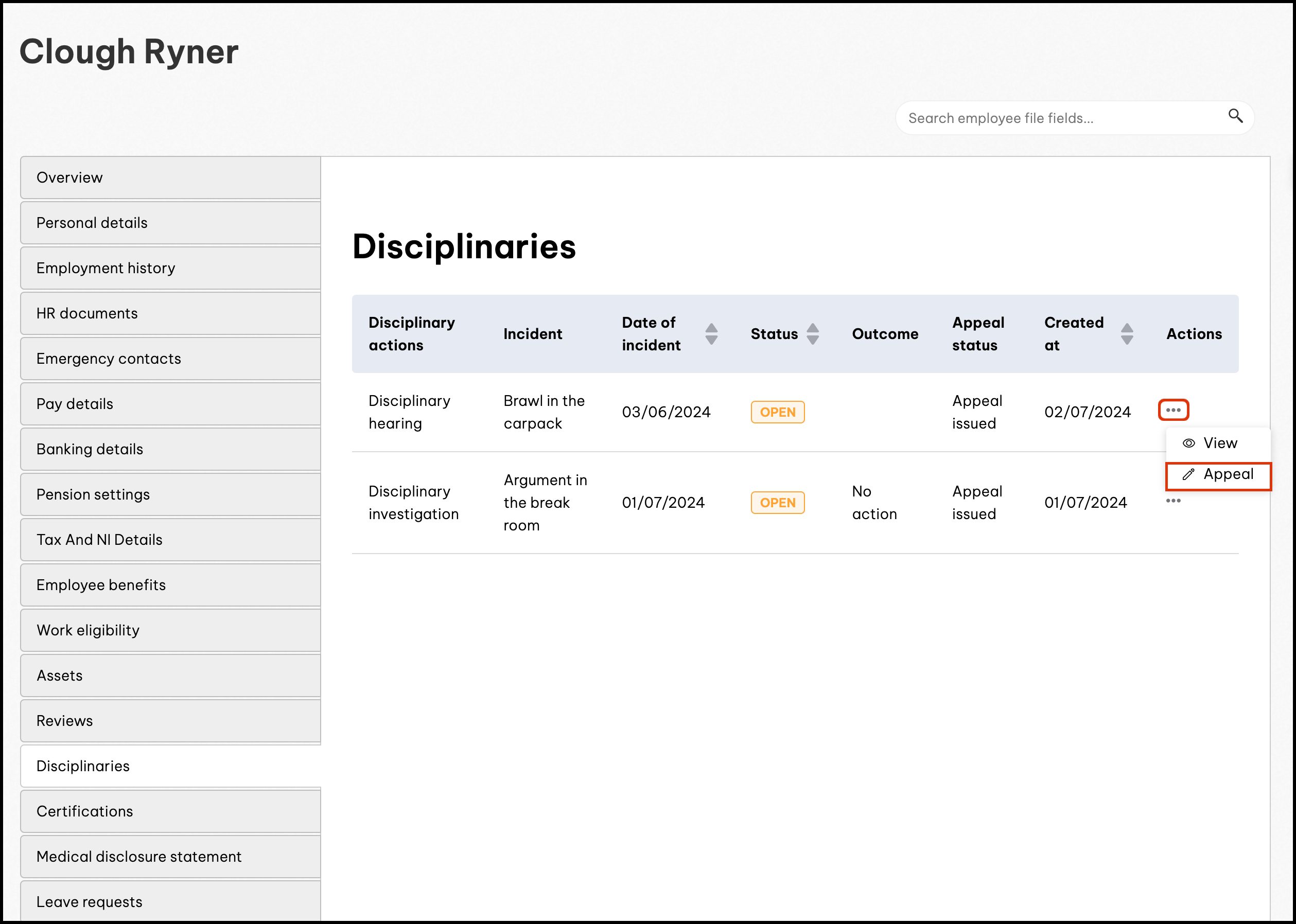The height and width of the screenshot is (924, 1296).
Task: Sort table by Date of incident
Action: (711, 334)
